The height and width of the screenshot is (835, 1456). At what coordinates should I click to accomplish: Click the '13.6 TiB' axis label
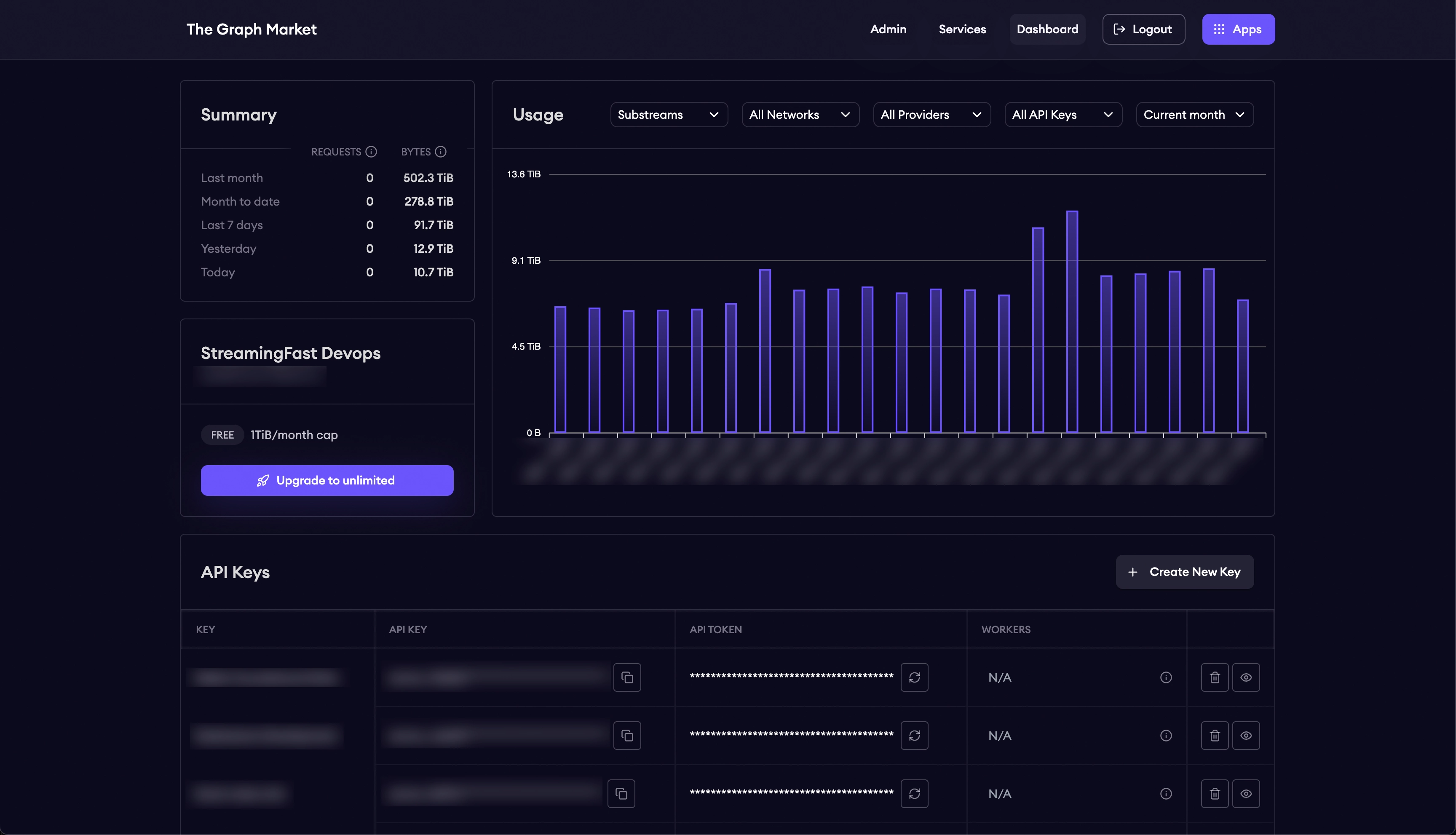coord(524,174)
